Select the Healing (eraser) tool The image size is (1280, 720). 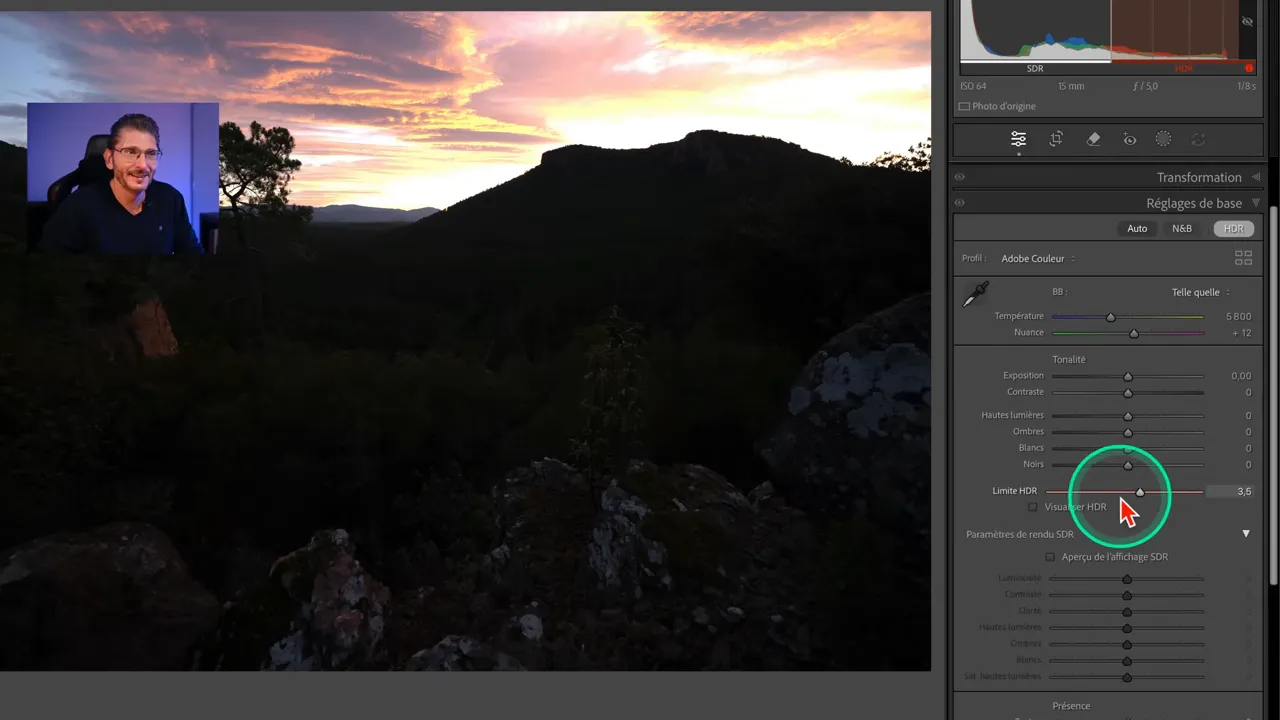coord(1092,138)
